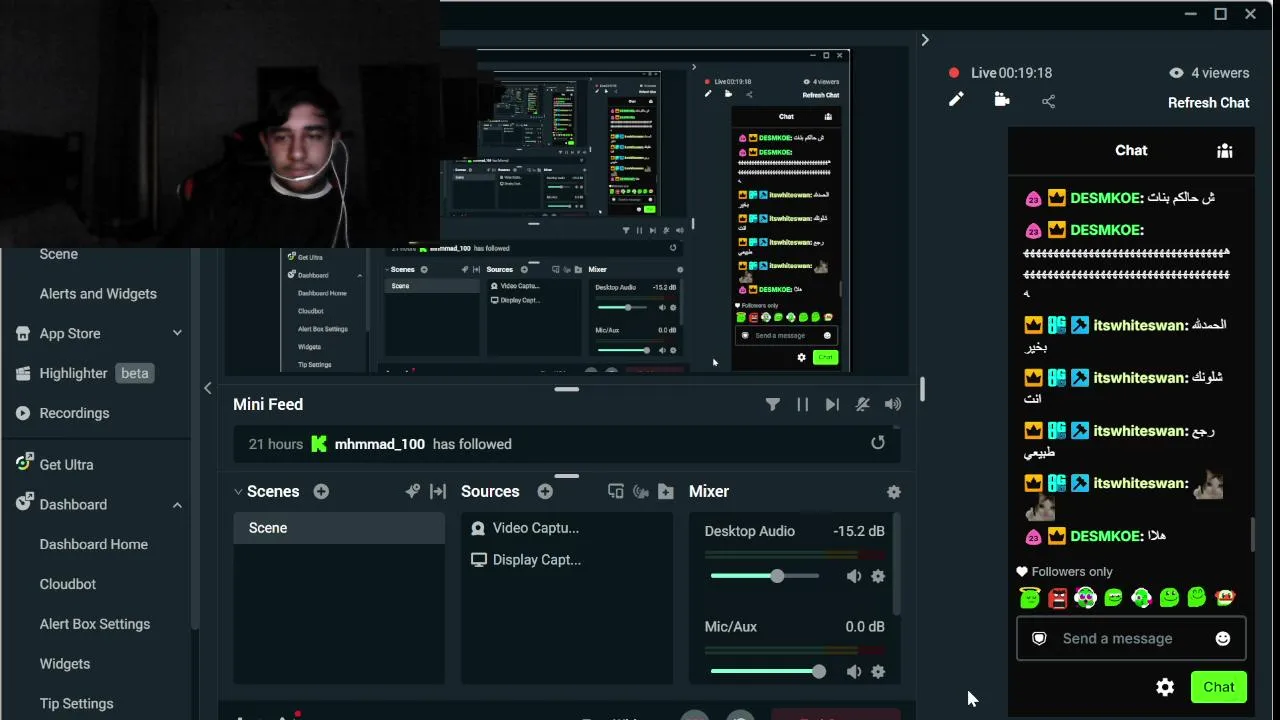The width and height of the screenshot is (1280, 720).
Task: Collapse the left sidebar arrow
Action: 208,388
